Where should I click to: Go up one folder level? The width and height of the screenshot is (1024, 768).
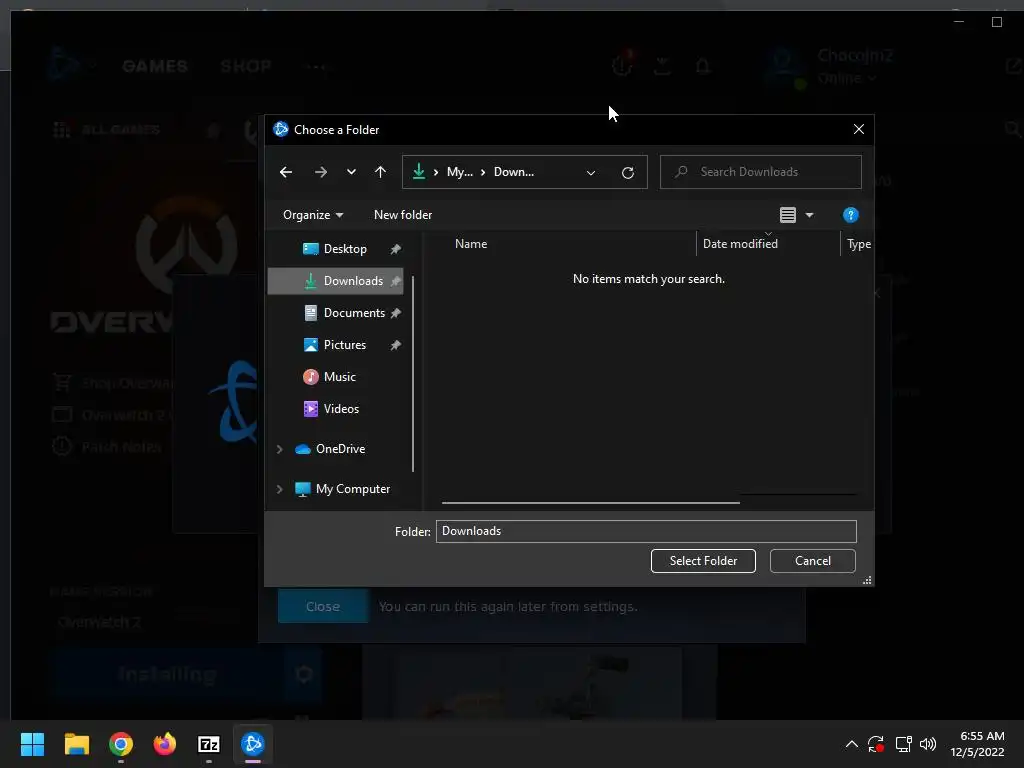(x=381, y=172)
